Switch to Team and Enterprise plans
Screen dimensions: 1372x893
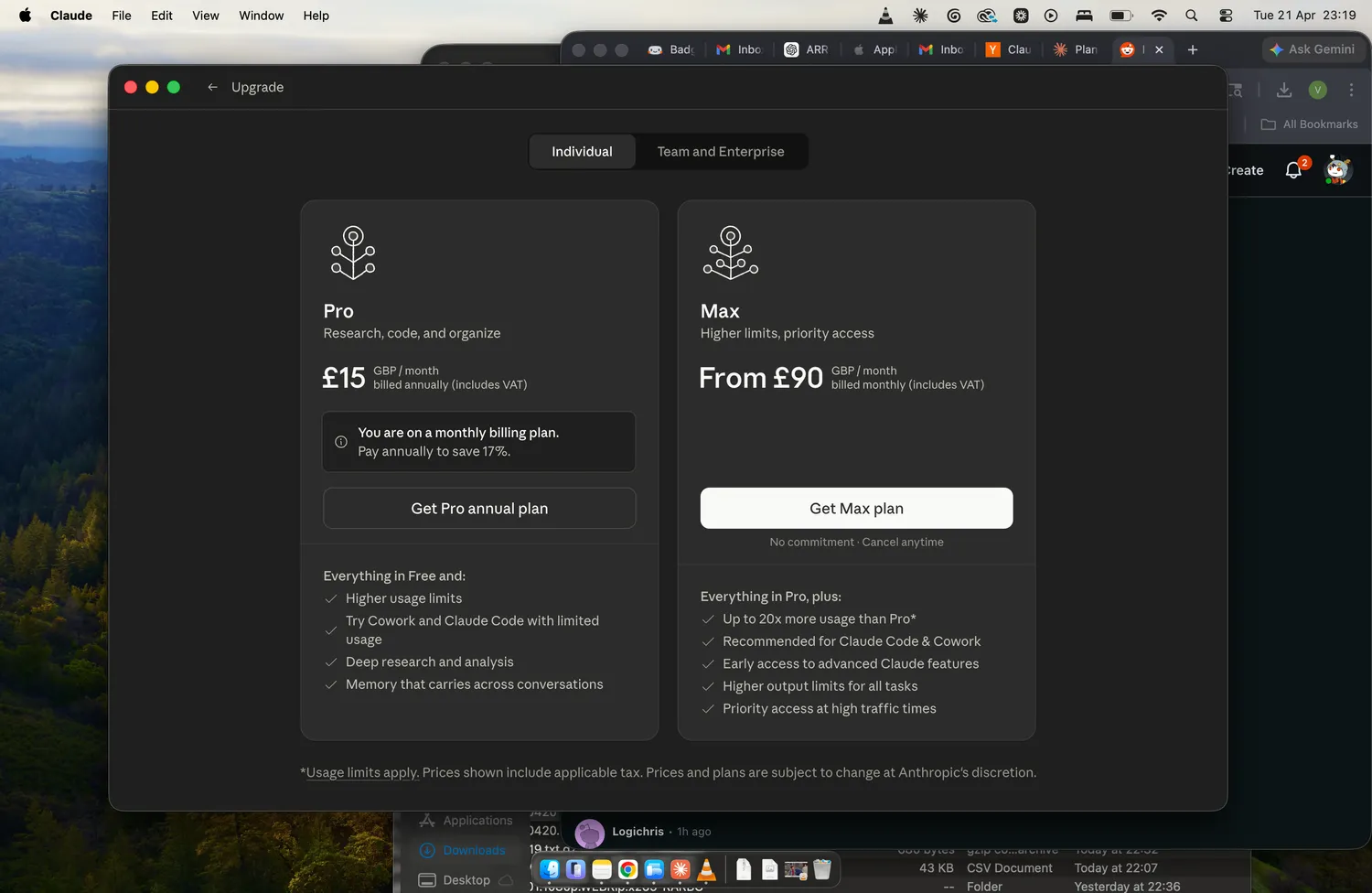point(721,152)
